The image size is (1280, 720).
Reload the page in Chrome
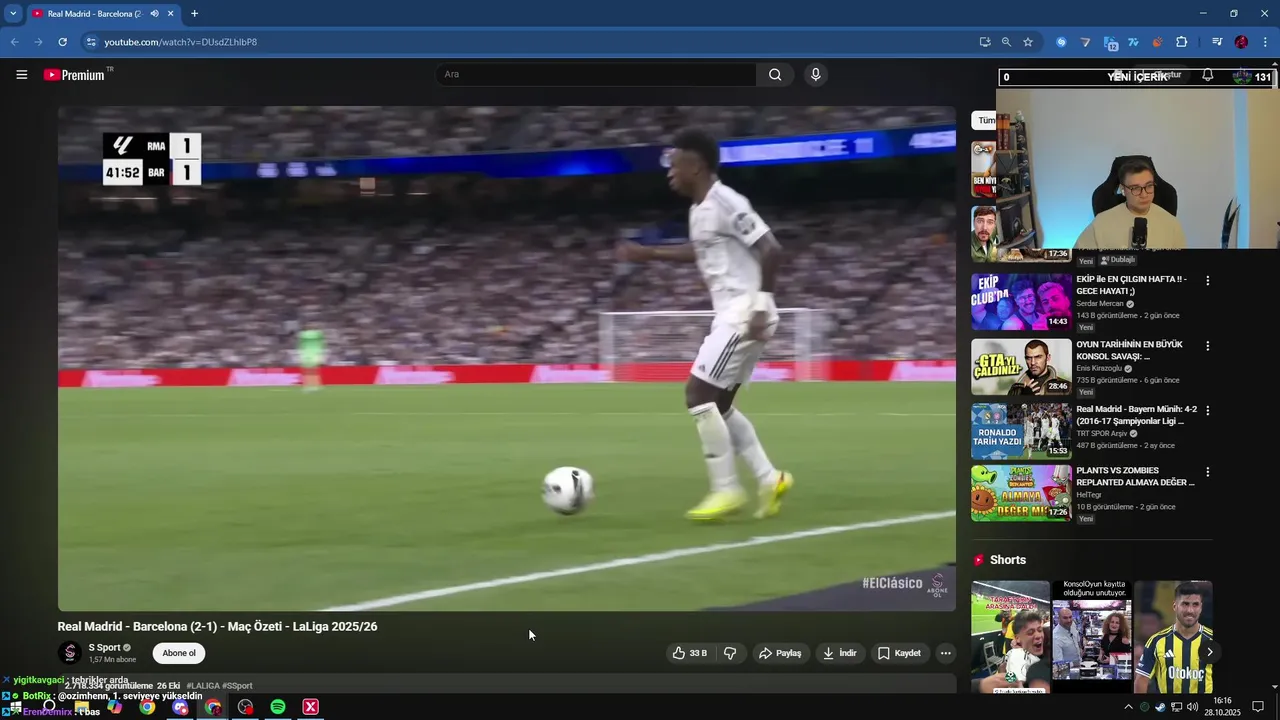tap(62, 42)
